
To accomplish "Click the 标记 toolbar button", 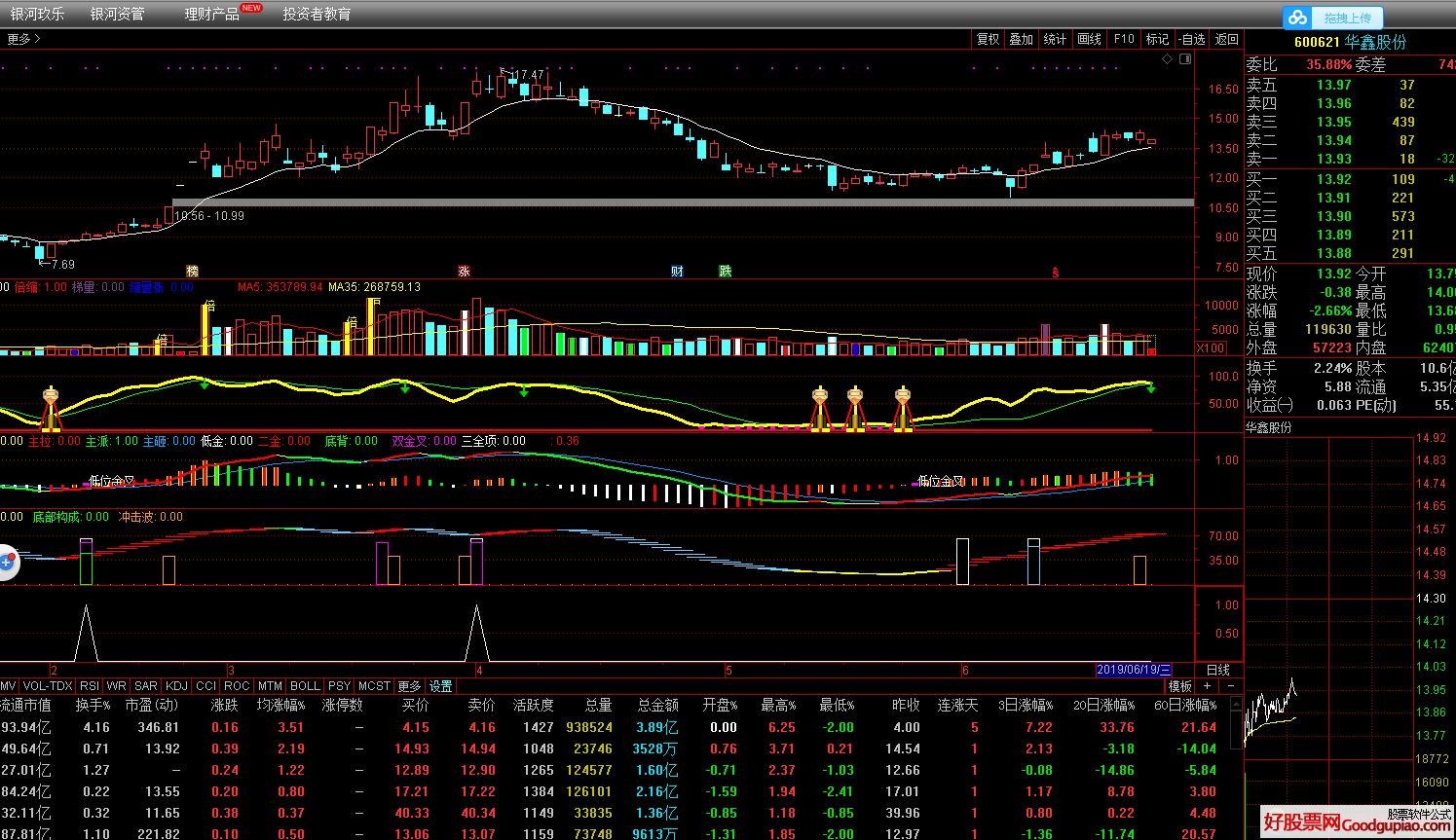I will point(1157,39).
